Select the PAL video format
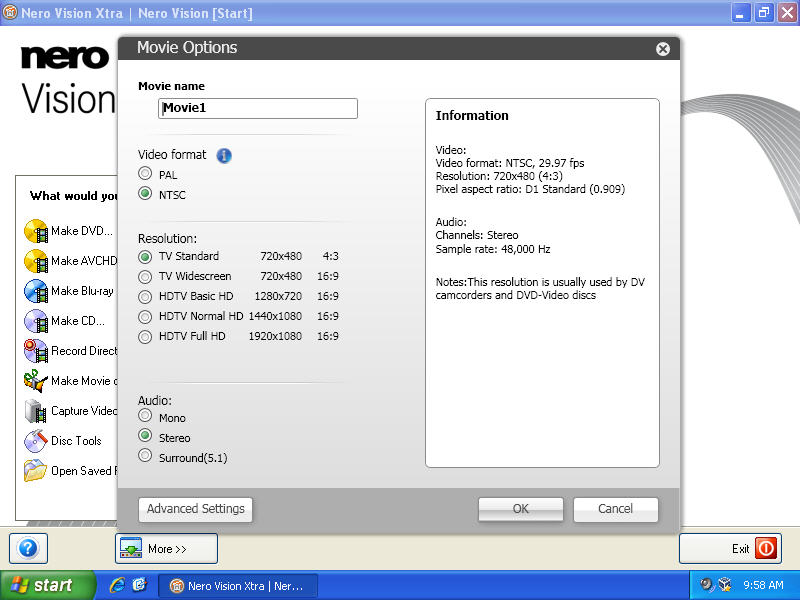Image resolution: width=800 pixels, height=600 pixels. coord(145,174)
